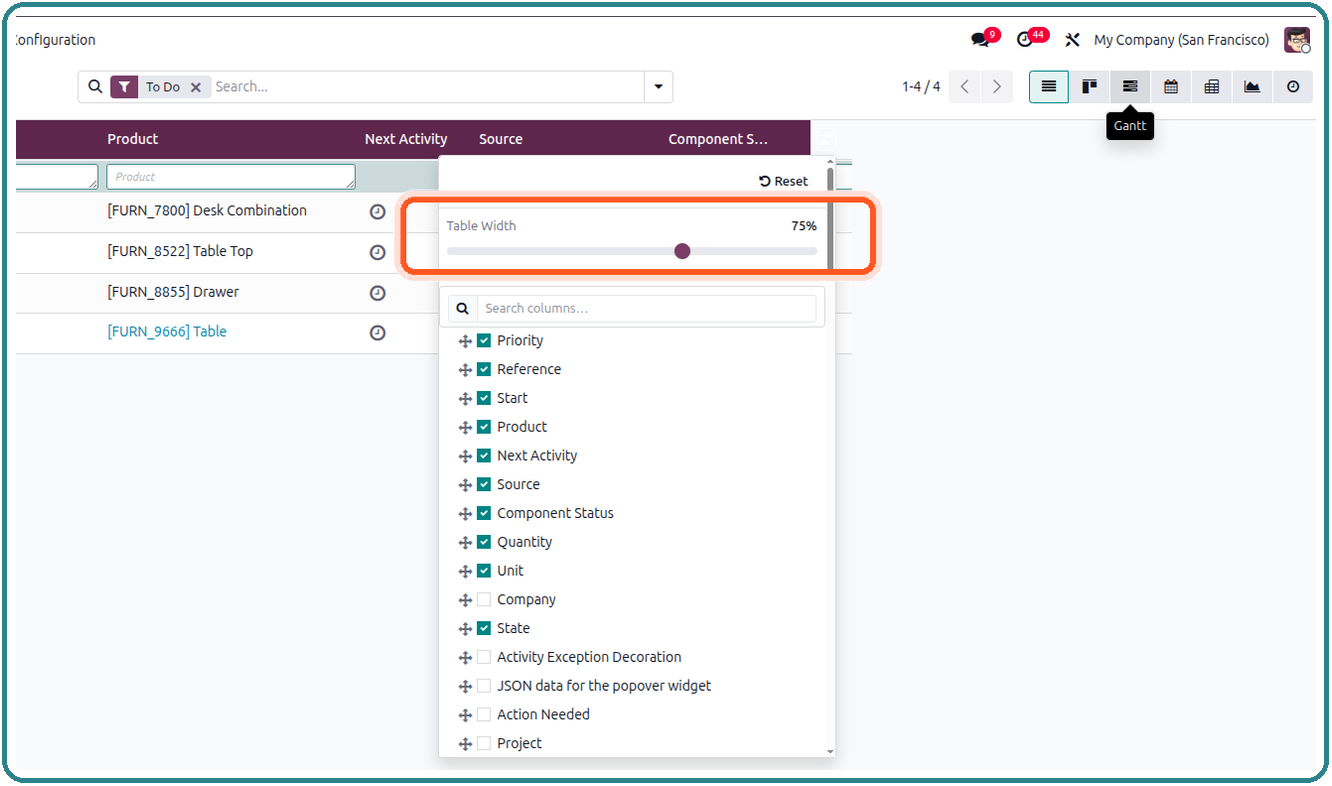
Task: Open the debug tools wrench icon
Action: pos(1073,40)
